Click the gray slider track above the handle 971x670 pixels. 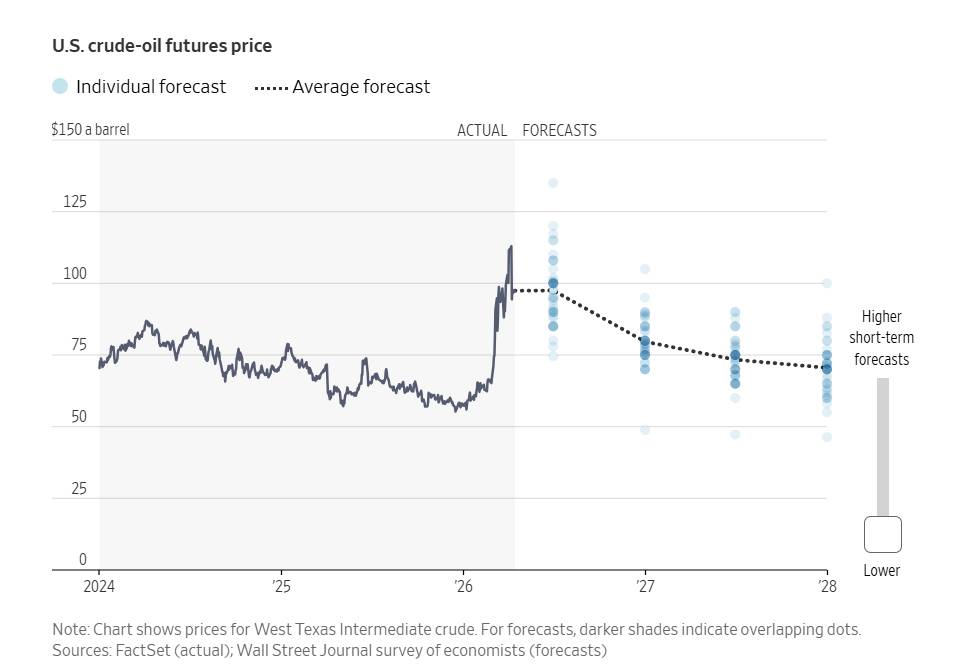point(882,445)
